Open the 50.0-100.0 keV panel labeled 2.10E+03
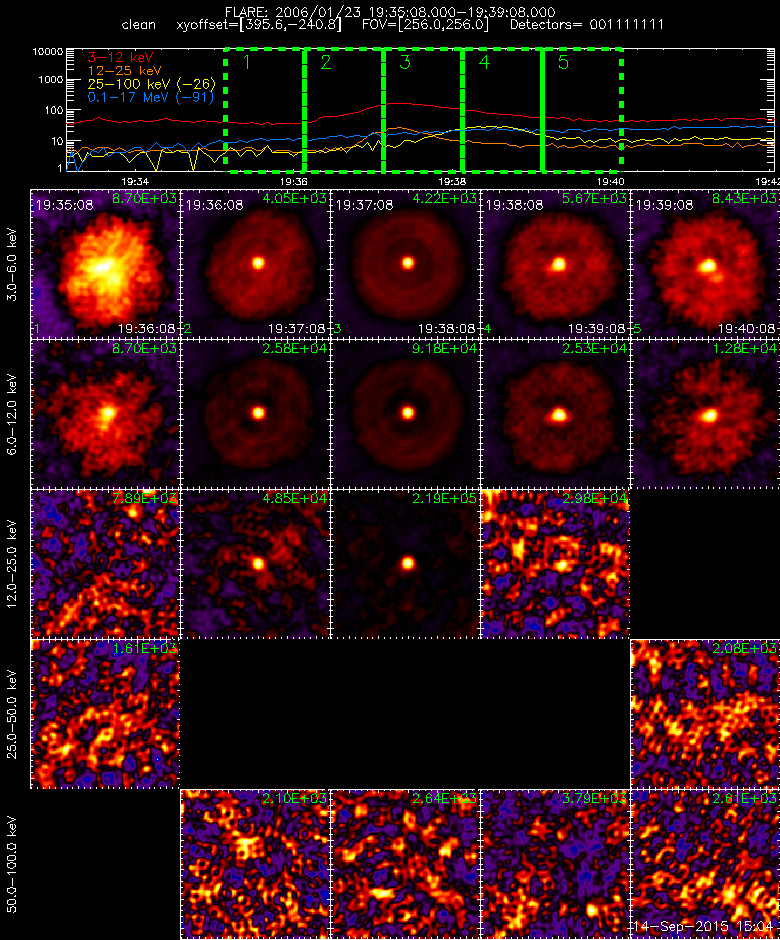780x940 pixels. click(x=255, y=864)
